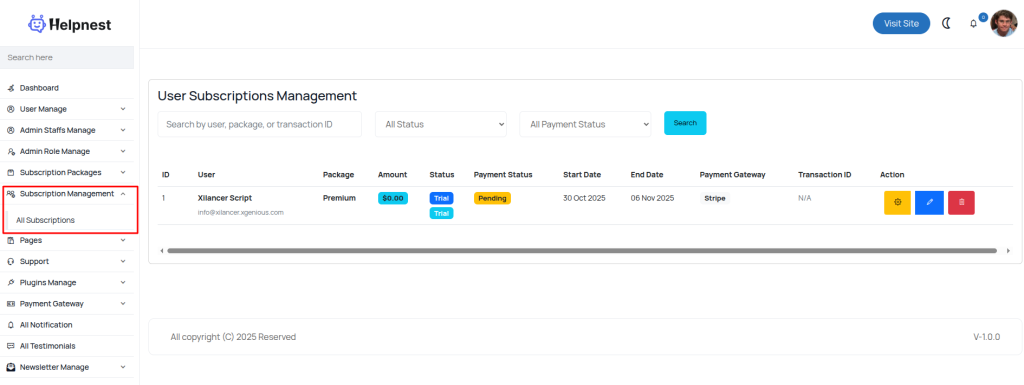The image size is (1024, 385).
Task: Click the Plugins Manage plug icon
Action: (x=10, y=283)
